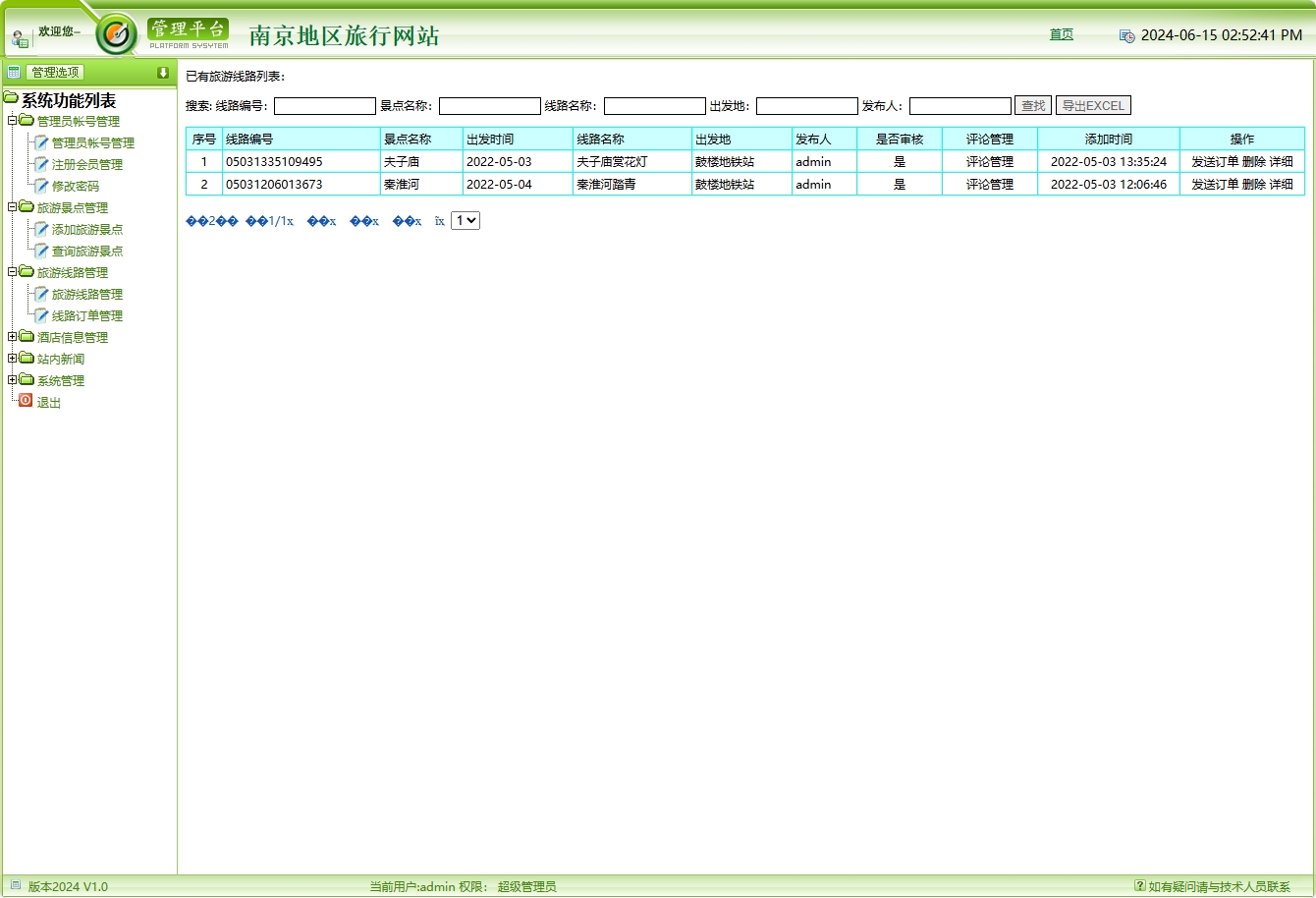Click the green arrow icon beside 管理选项
Image resolution: width=1316 pixels, height=898 pixels.
click(x=163, y=73)
